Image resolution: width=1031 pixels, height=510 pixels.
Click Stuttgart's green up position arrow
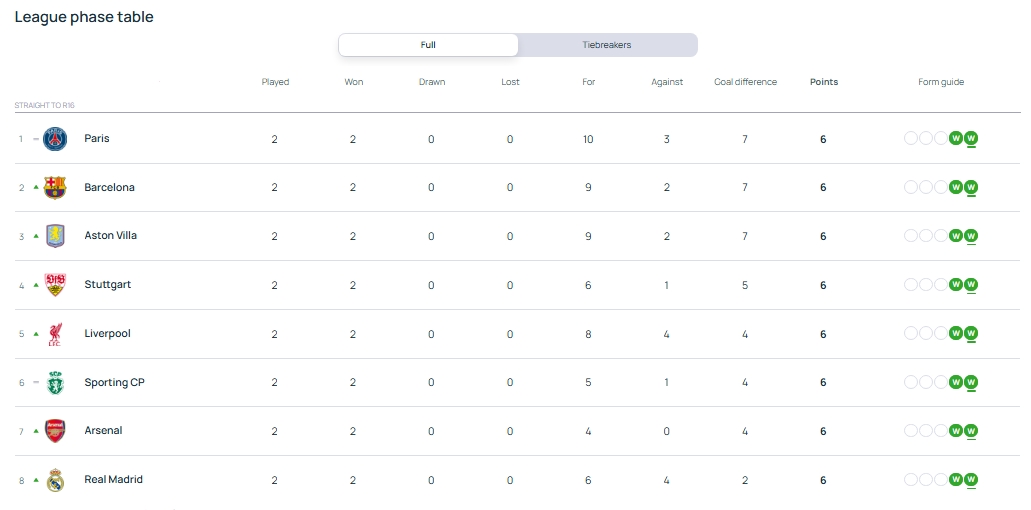[36, 284]
